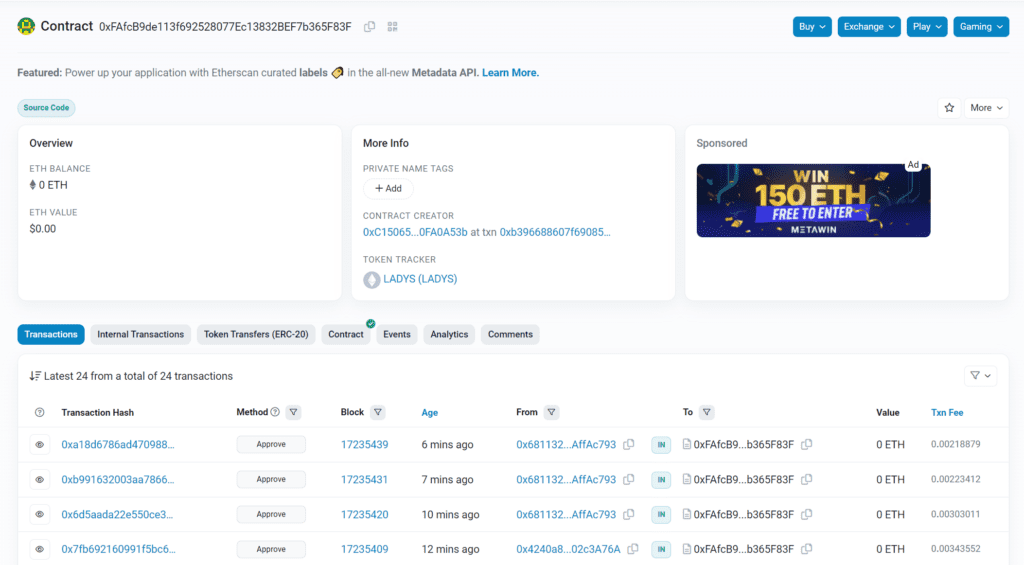Copy To address in the 0xb991632003aa7866 row
1024x565 pixels.
click(807, 479)
